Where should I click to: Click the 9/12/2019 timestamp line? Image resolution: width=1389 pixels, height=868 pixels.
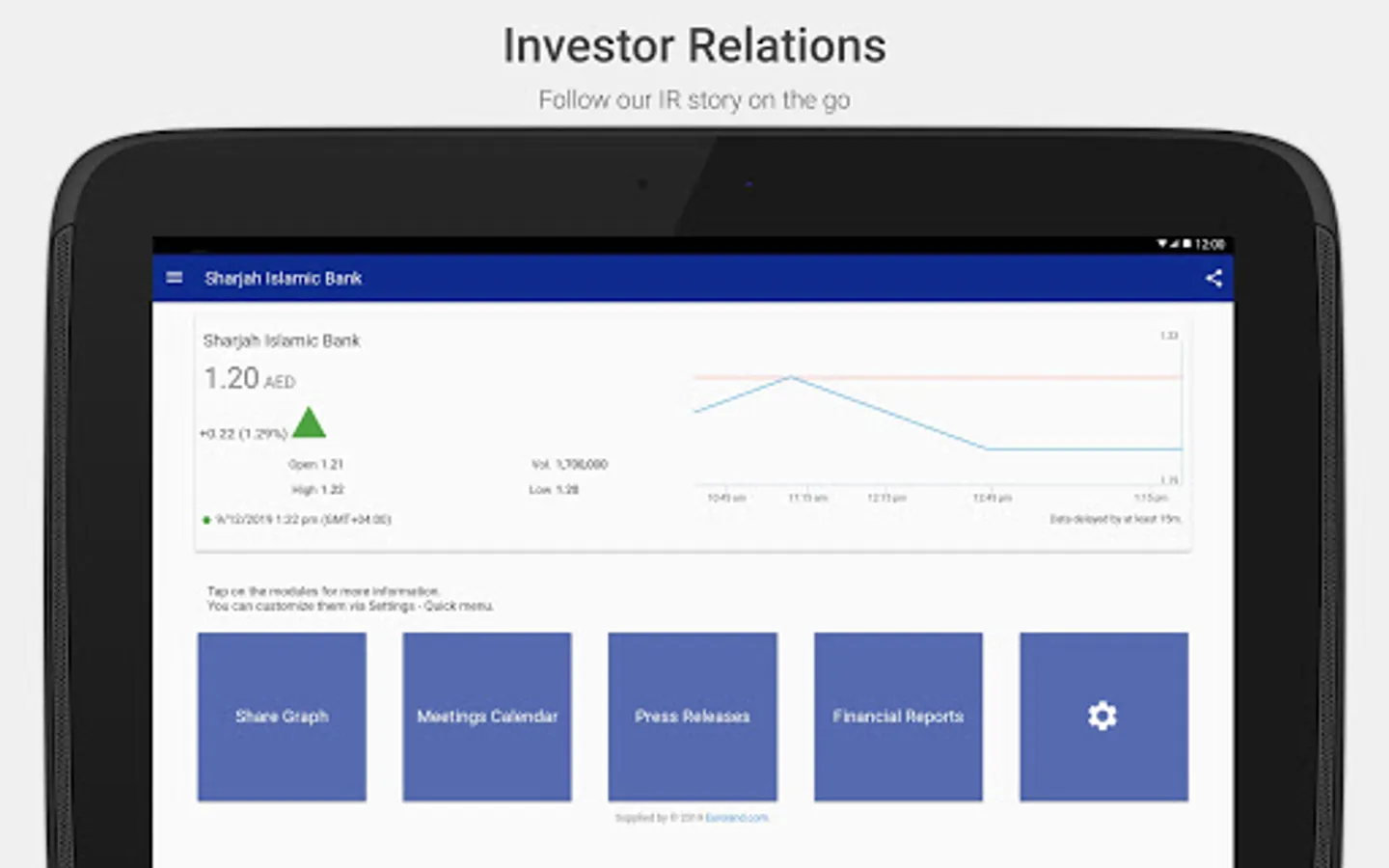(297, 520)
